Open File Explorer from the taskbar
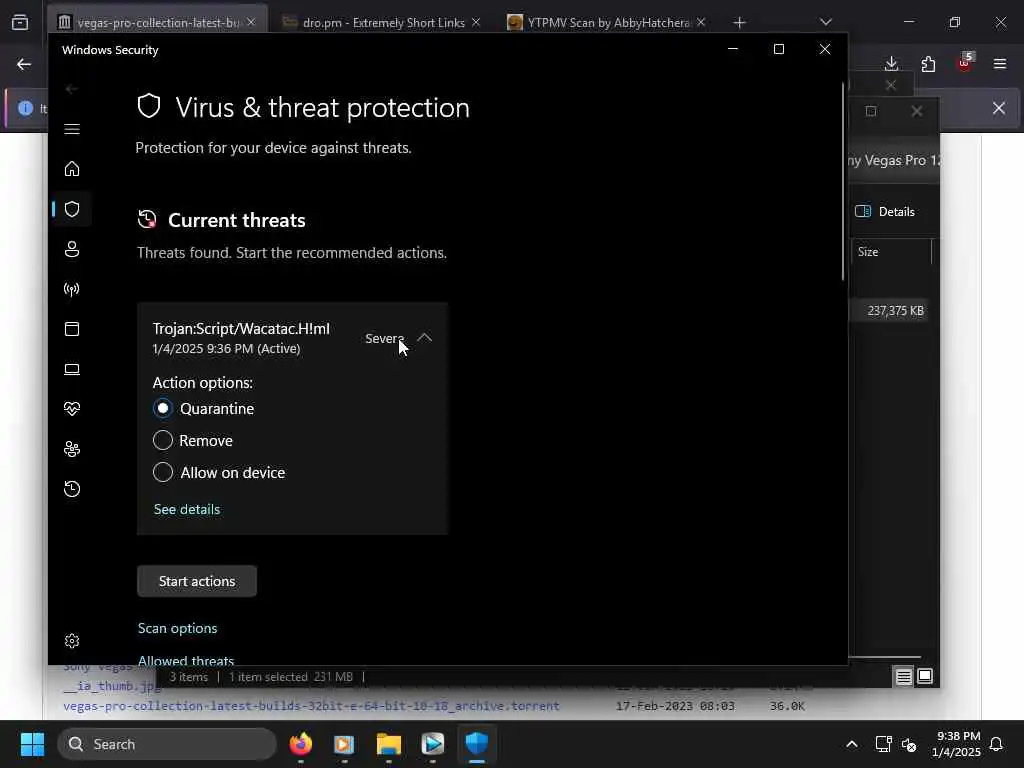 [x=389, y=744]
